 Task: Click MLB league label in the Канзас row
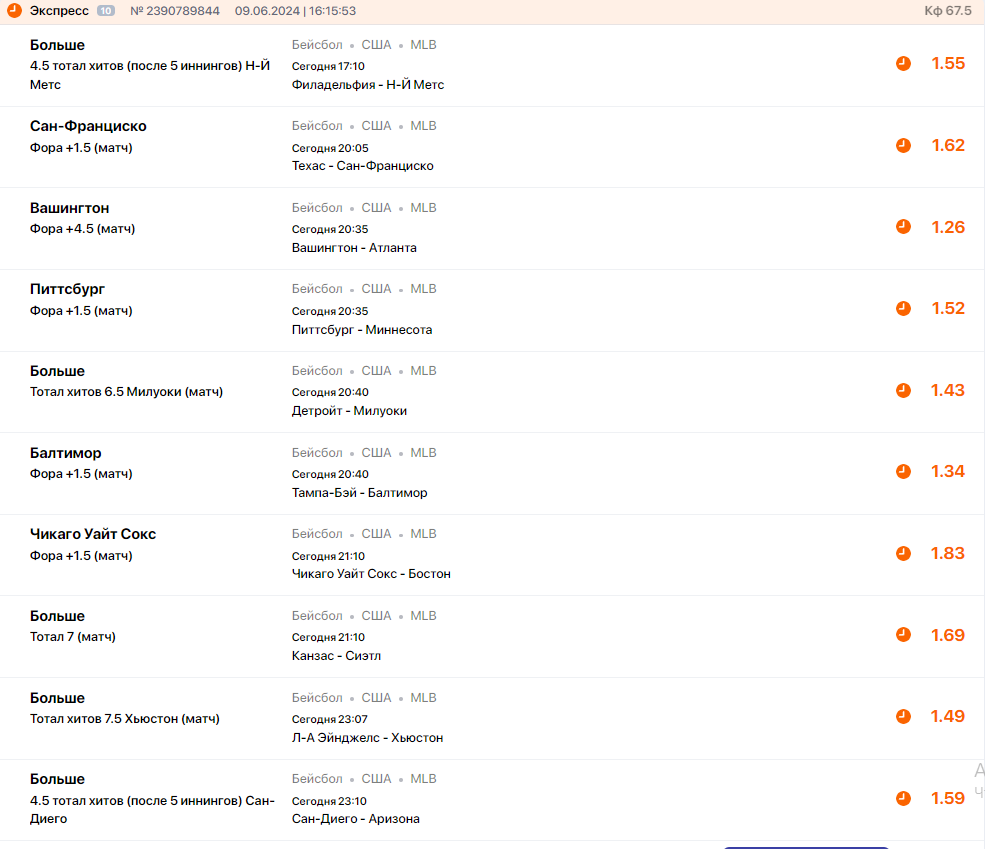click(x=423, y=616)
